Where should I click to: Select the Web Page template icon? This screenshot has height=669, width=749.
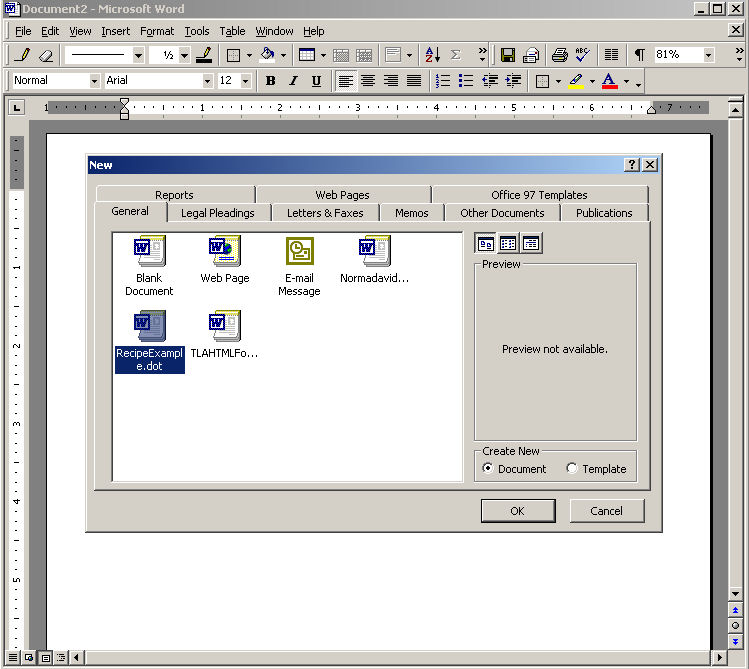(224, 251)
